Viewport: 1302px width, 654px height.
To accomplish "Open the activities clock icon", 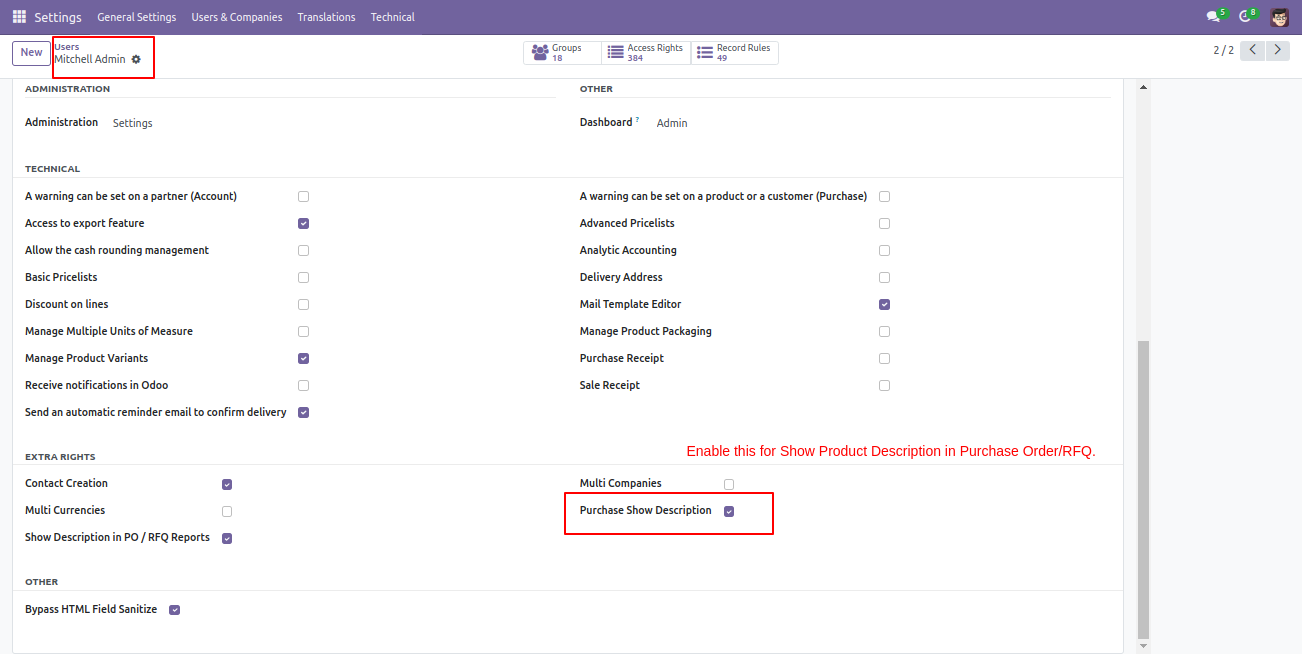I will click(1246, 16).
